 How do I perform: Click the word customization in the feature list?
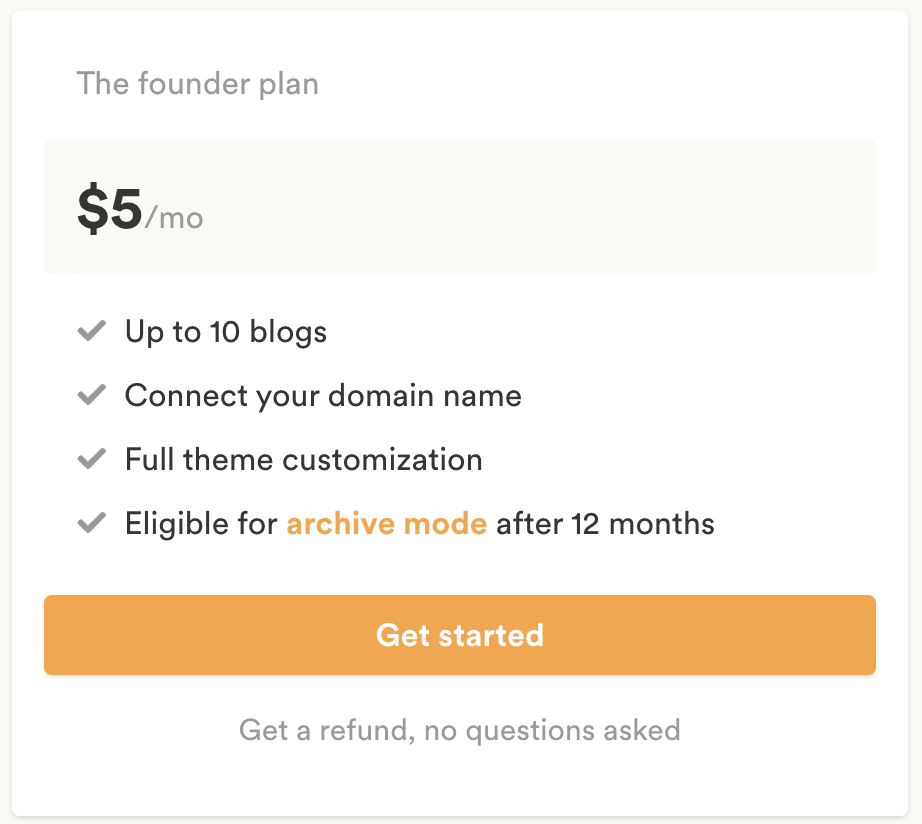tap(382, 460)
